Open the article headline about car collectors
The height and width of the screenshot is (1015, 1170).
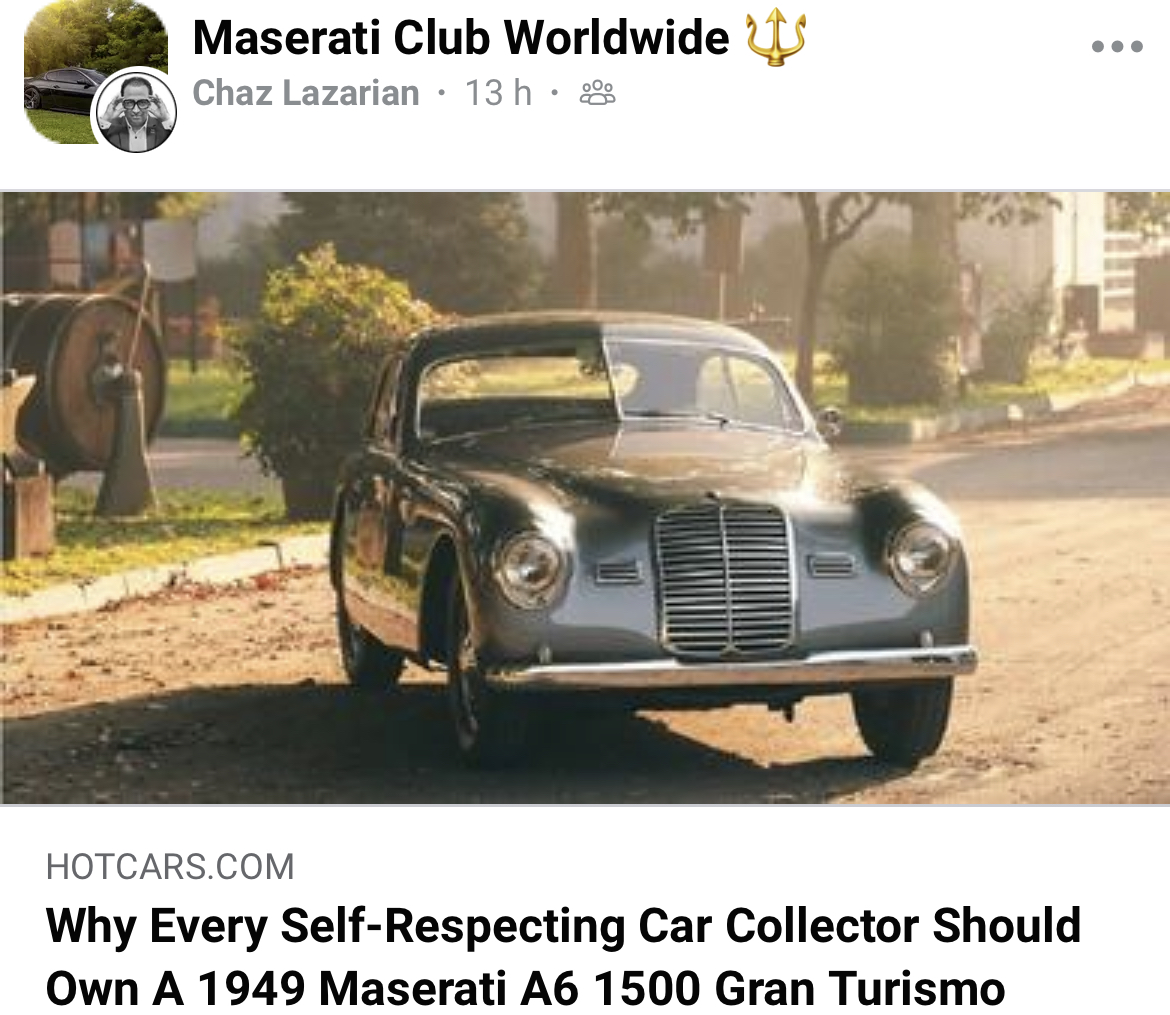[x=563, y=957]
